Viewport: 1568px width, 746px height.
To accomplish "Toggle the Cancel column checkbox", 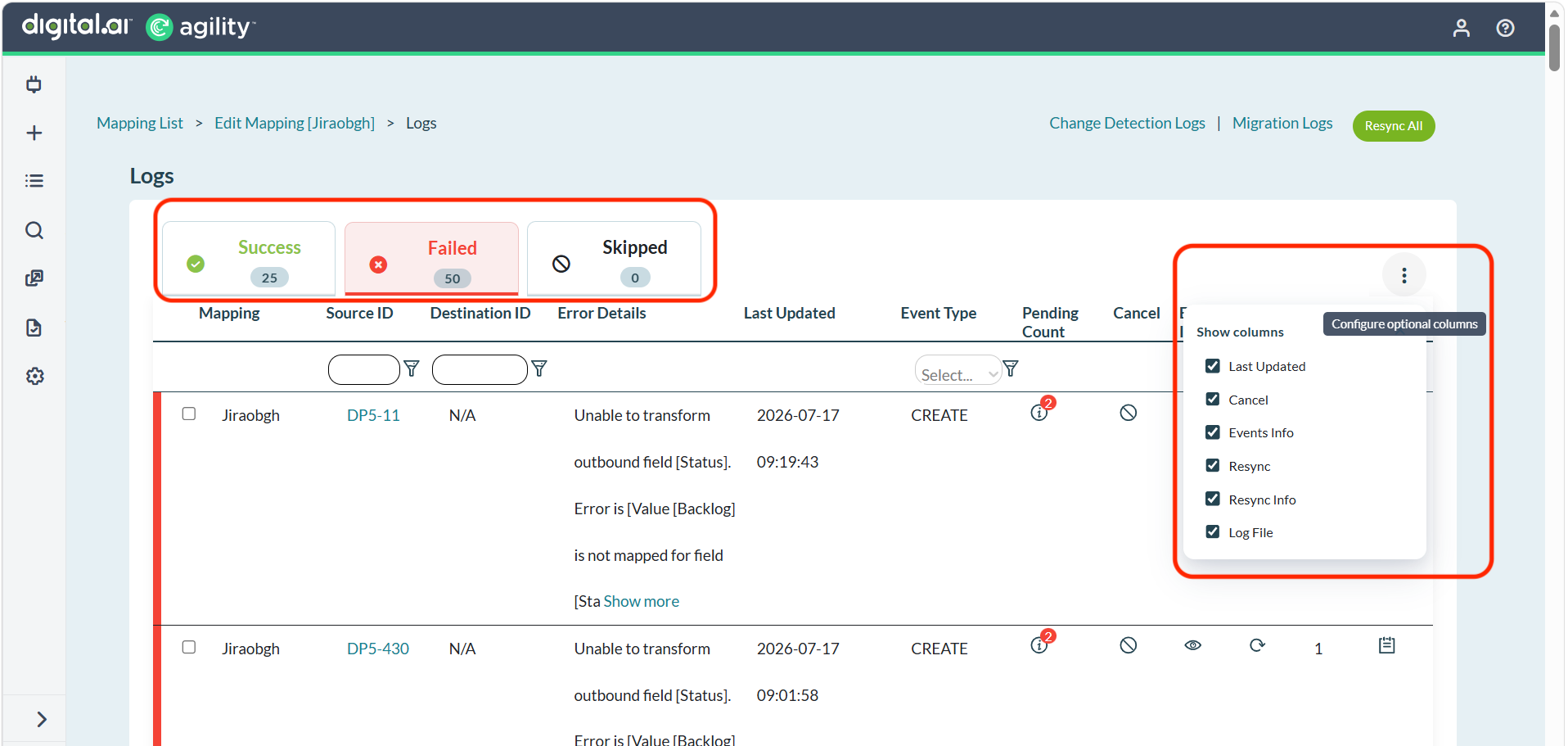I will pyautogui.click(x=1213, y=399).
